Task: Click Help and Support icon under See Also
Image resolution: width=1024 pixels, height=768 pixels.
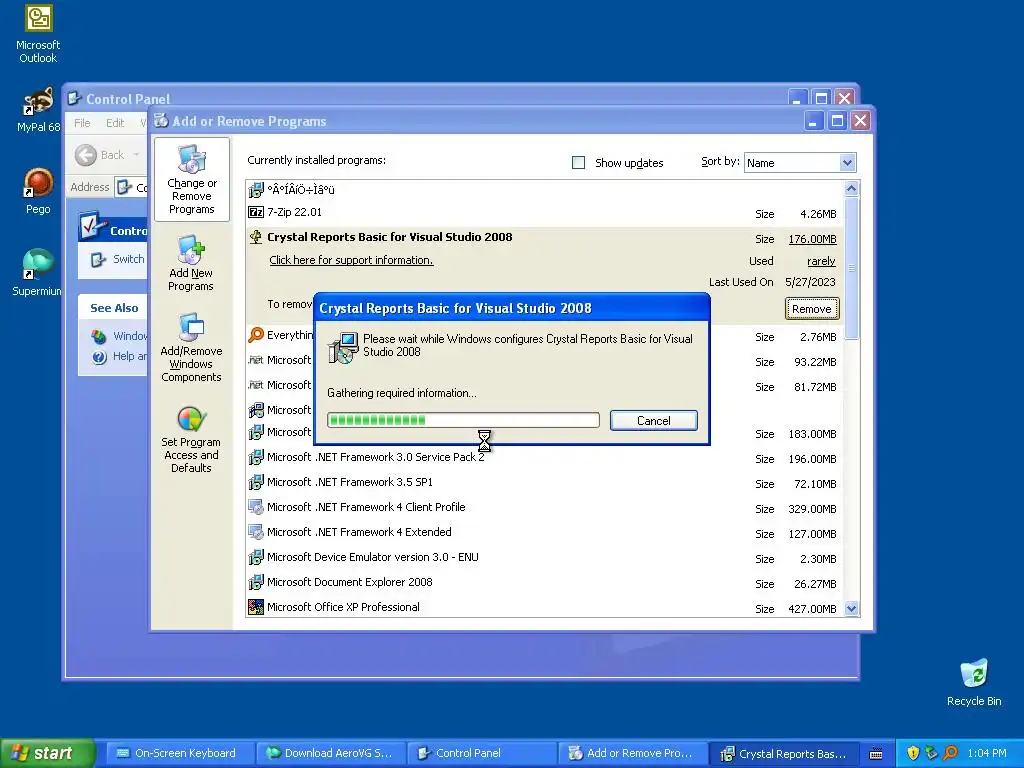Action: pos(99,357)
